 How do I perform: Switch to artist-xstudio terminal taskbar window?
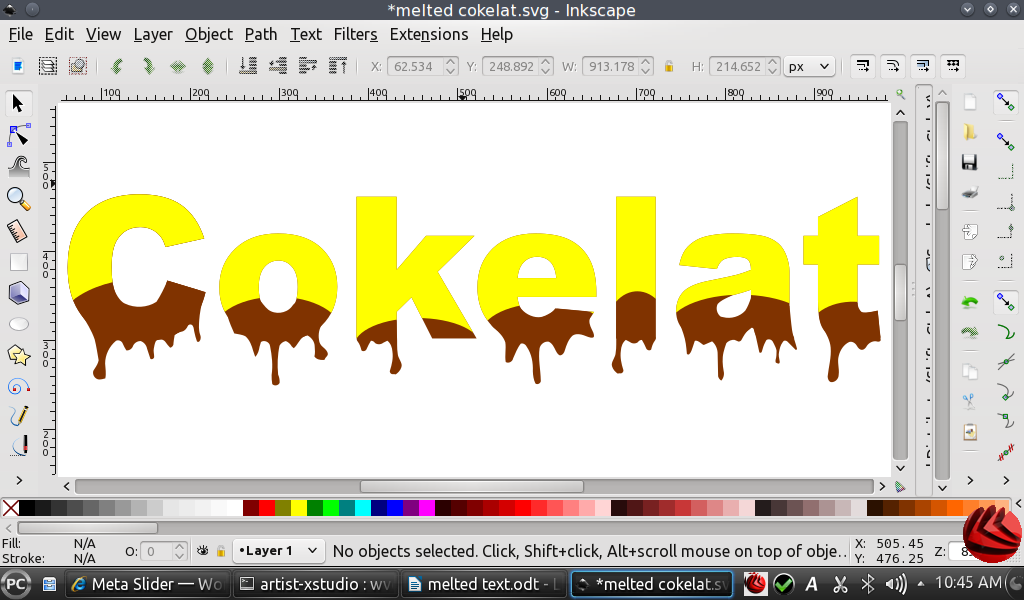pos(315,584)
